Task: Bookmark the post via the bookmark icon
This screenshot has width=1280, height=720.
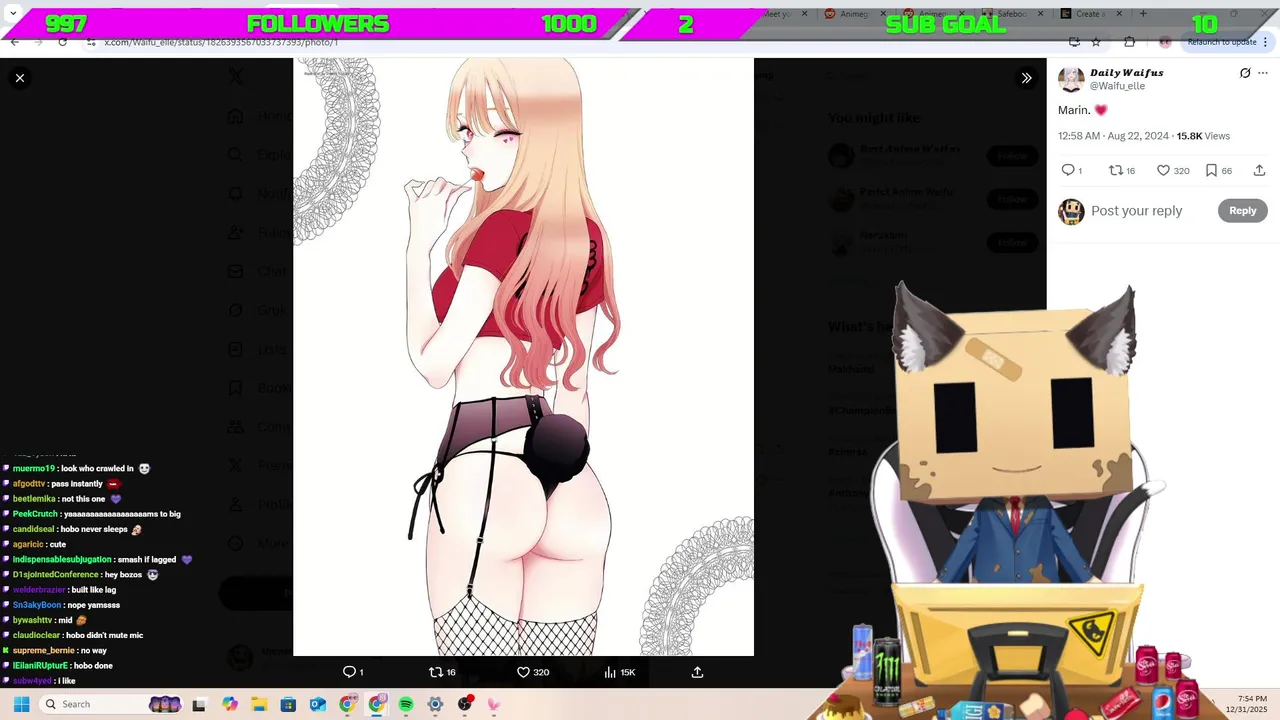Action: coord(1211,170)
